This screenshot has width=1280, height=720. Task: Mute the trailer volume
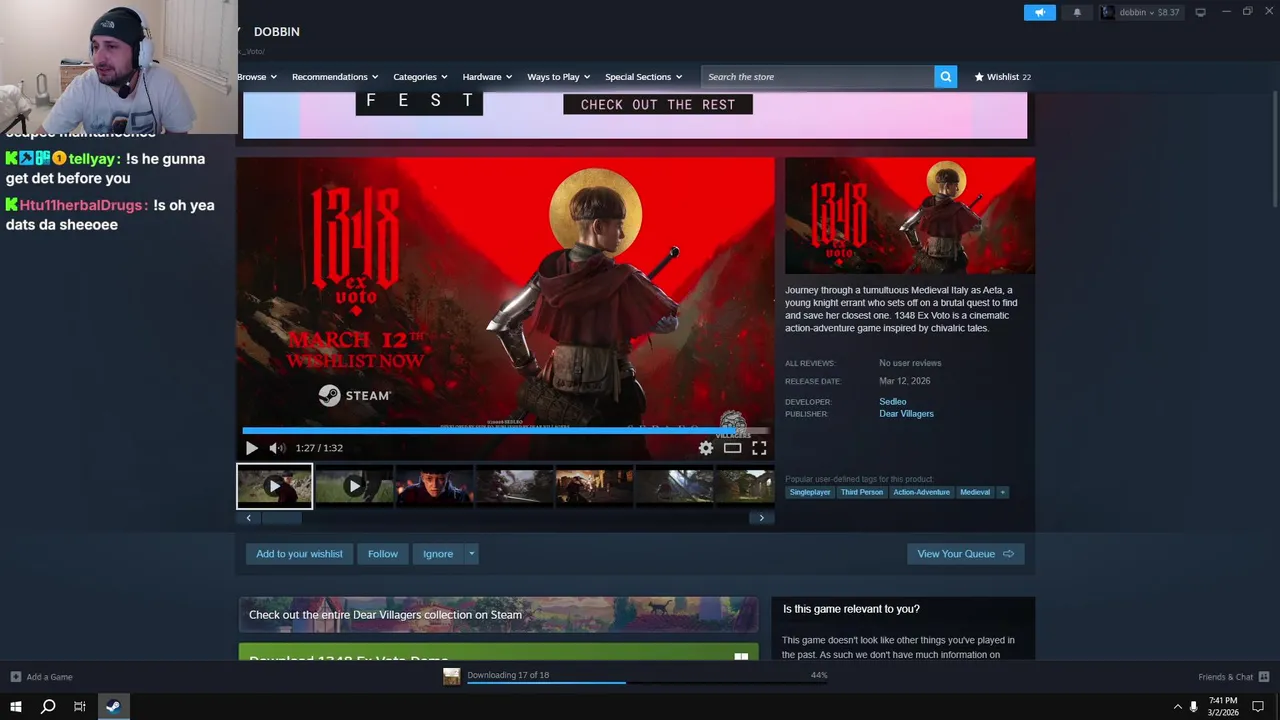277,448
